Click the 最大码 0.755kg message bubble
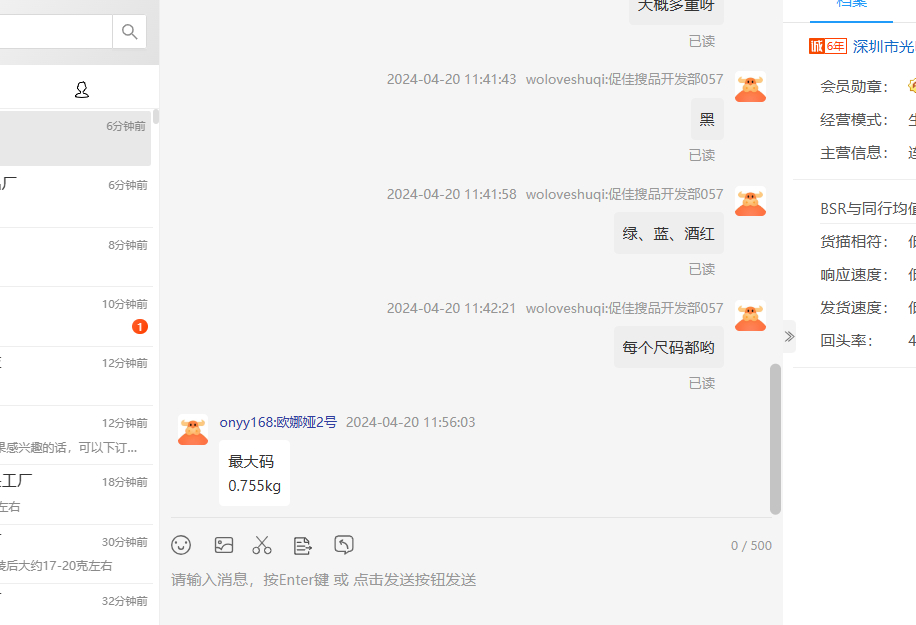 (254, 473)
